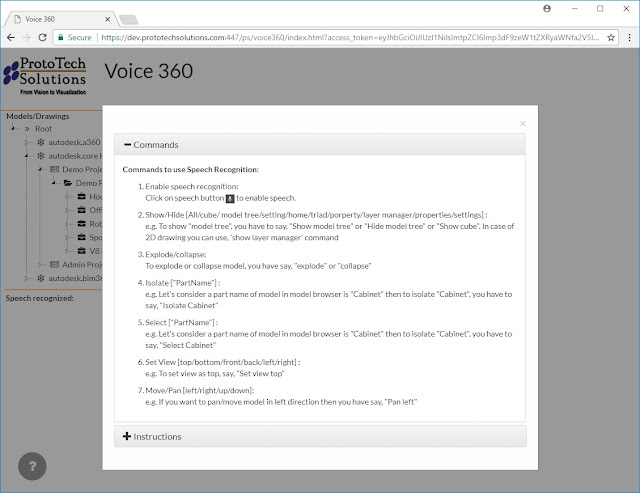Collapse the autodesk.core hub node
The image size is (640, 493).
(x=27, y=156)
